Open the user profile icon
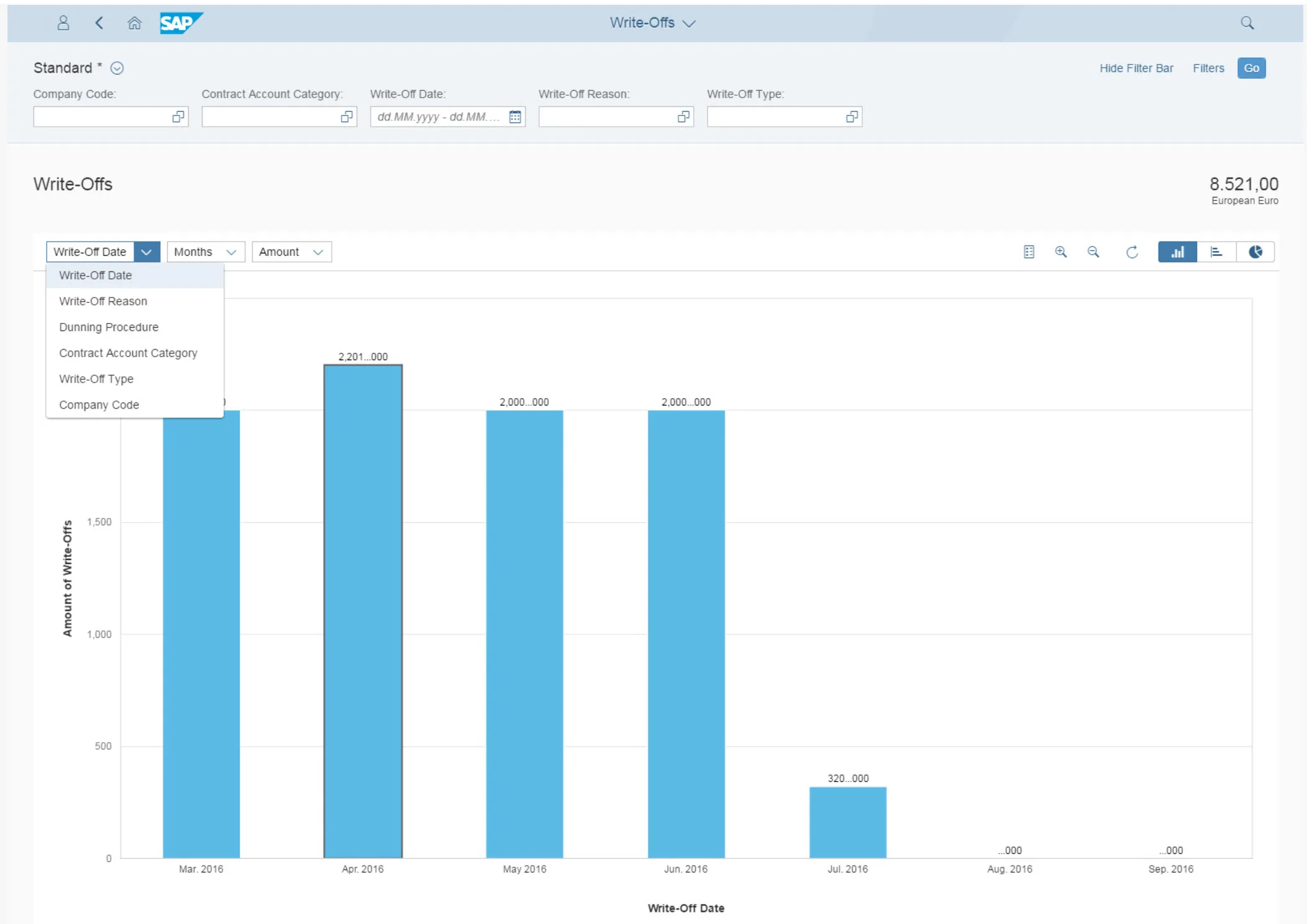The height and width of the screenshot is (924, 1307). tap(63, 23)
